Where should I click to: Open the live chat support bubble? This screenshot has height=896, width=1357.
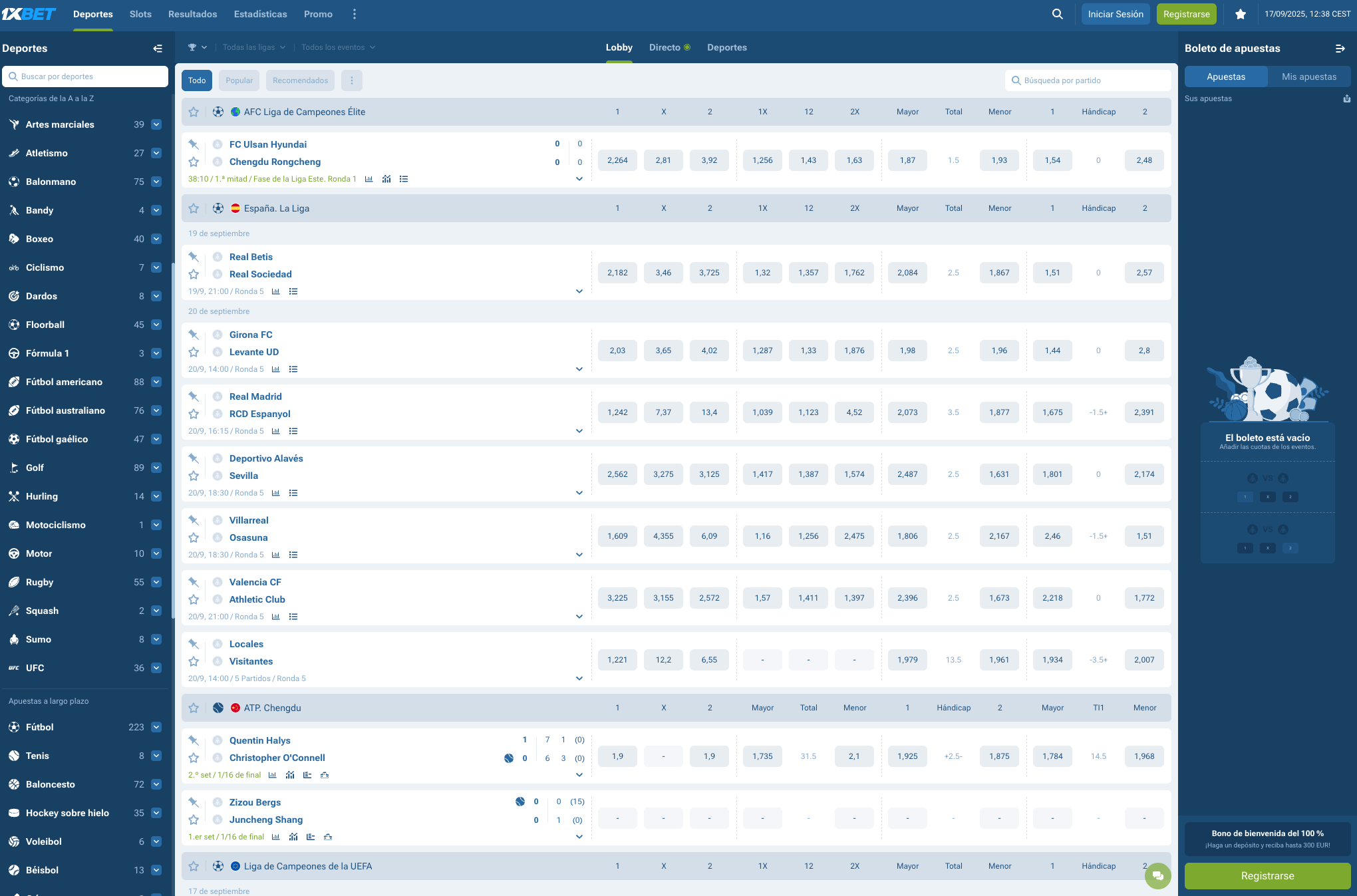[x=1157, y=875]
